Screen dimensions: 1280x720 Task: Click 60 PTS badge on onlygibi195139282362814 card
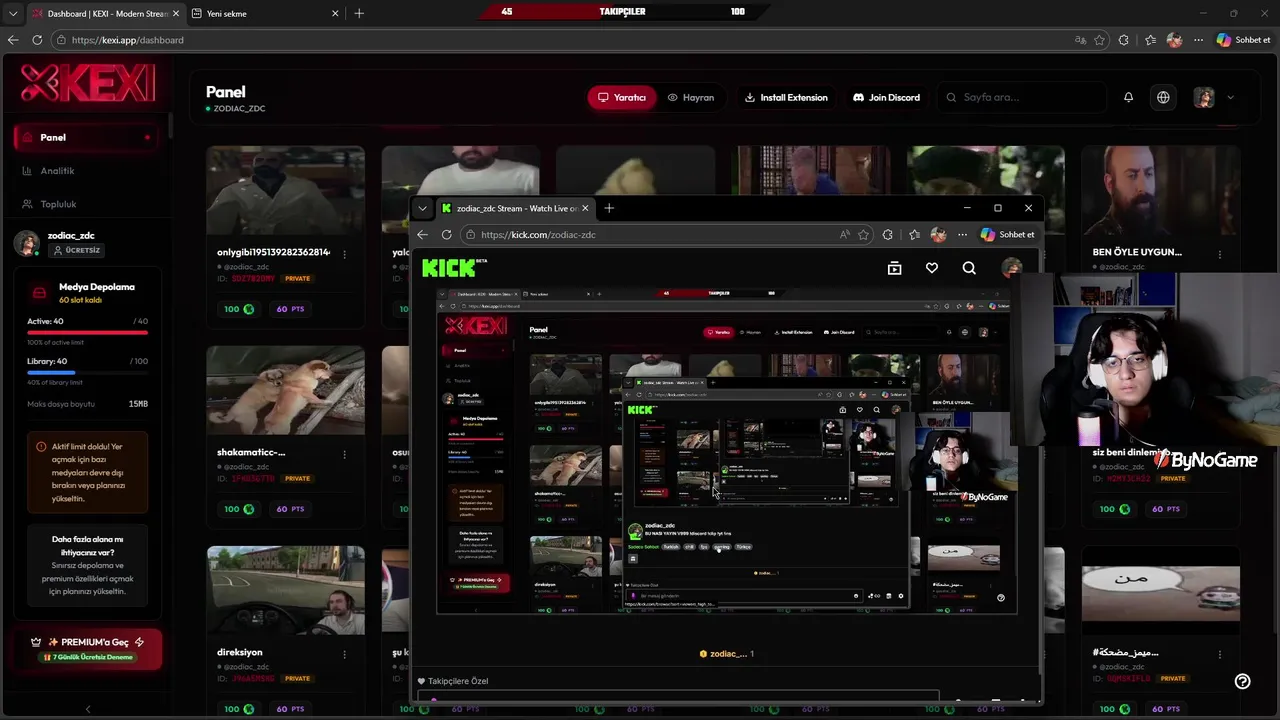[290, 309]
